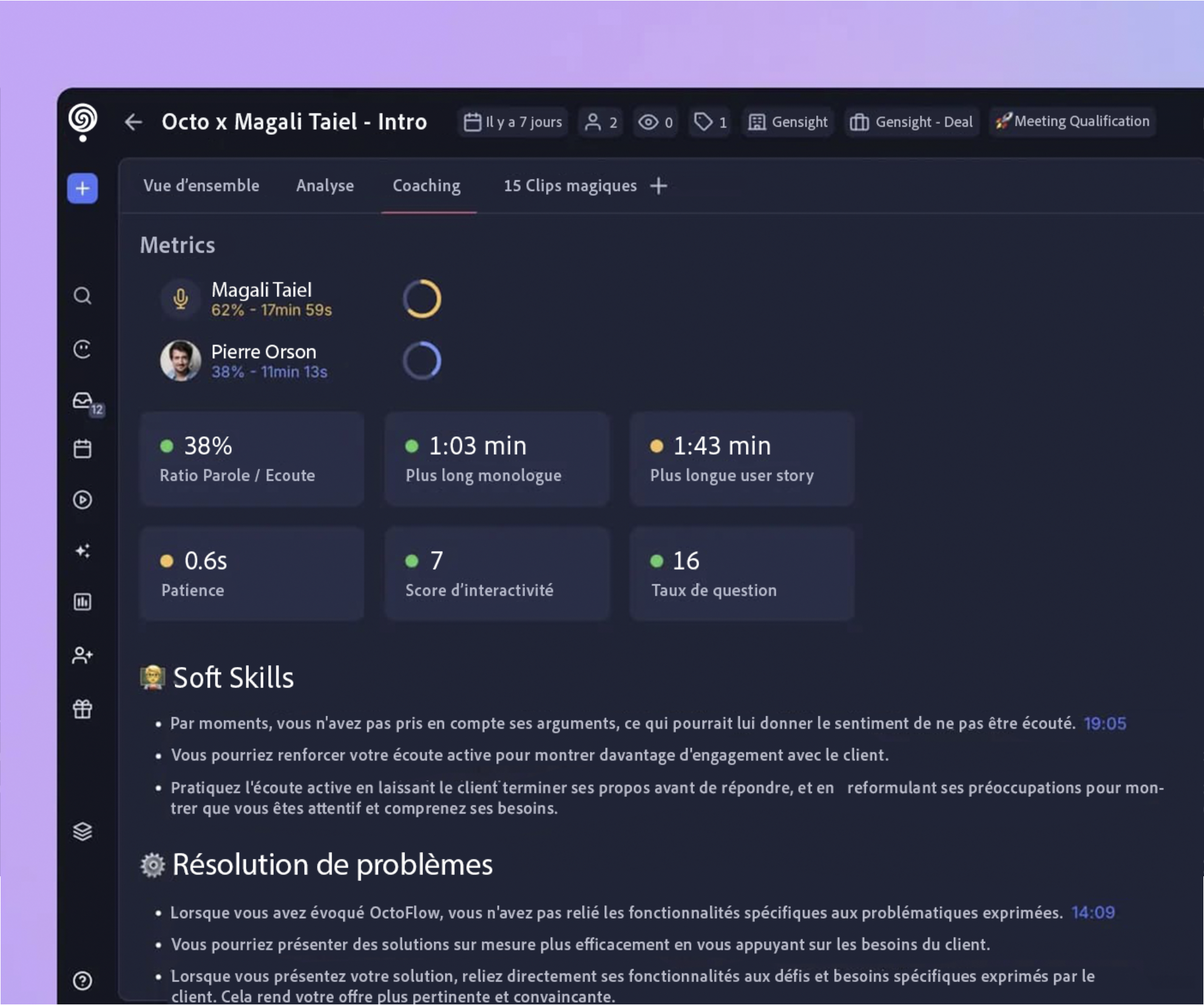Jump to timestamp 19:05 link
Viewport: 1204px width, 1005px height.
coord(1104,723)
